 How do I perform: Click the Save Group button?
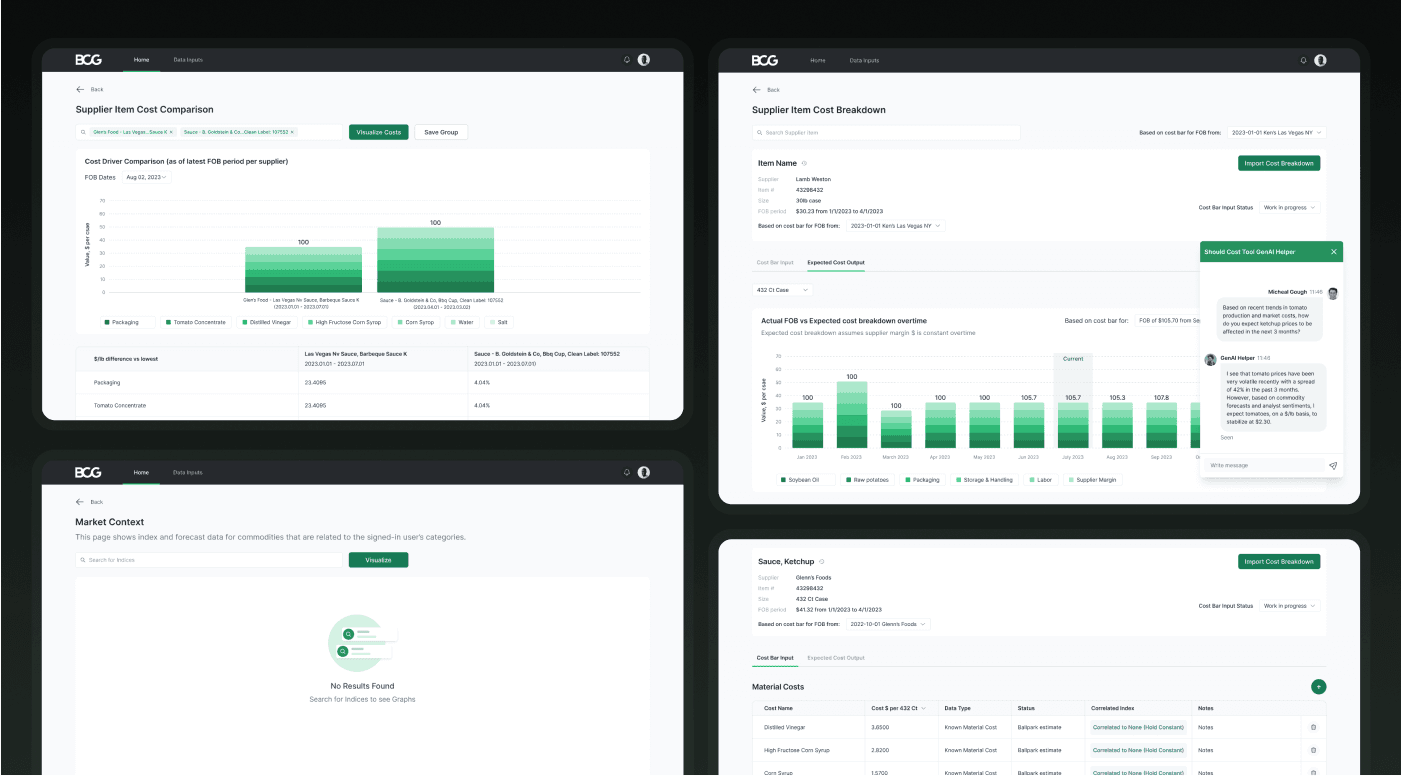point(441,132)
